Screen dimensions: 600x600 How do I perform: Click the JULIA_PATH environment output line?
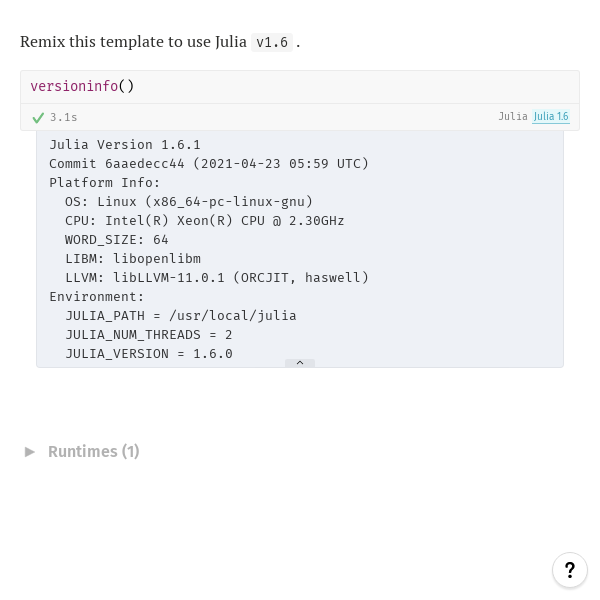click(x=181, y=316)
